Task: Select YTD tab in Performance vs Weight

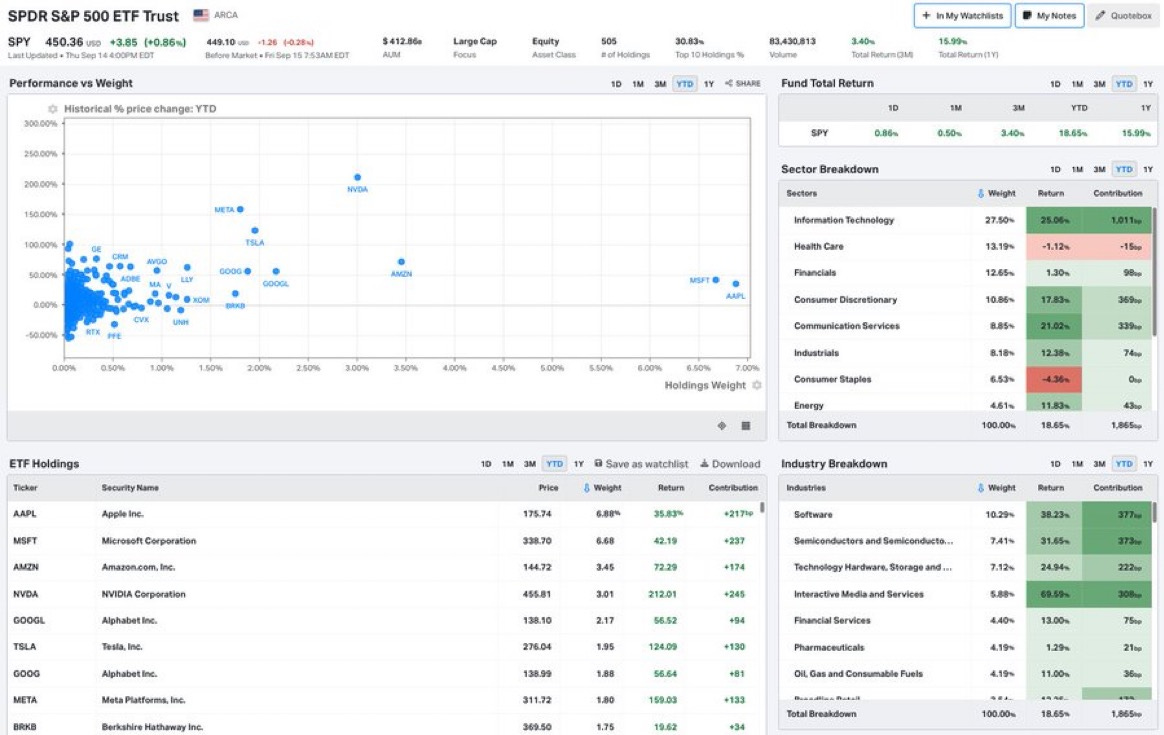Action: pos(684,84)
